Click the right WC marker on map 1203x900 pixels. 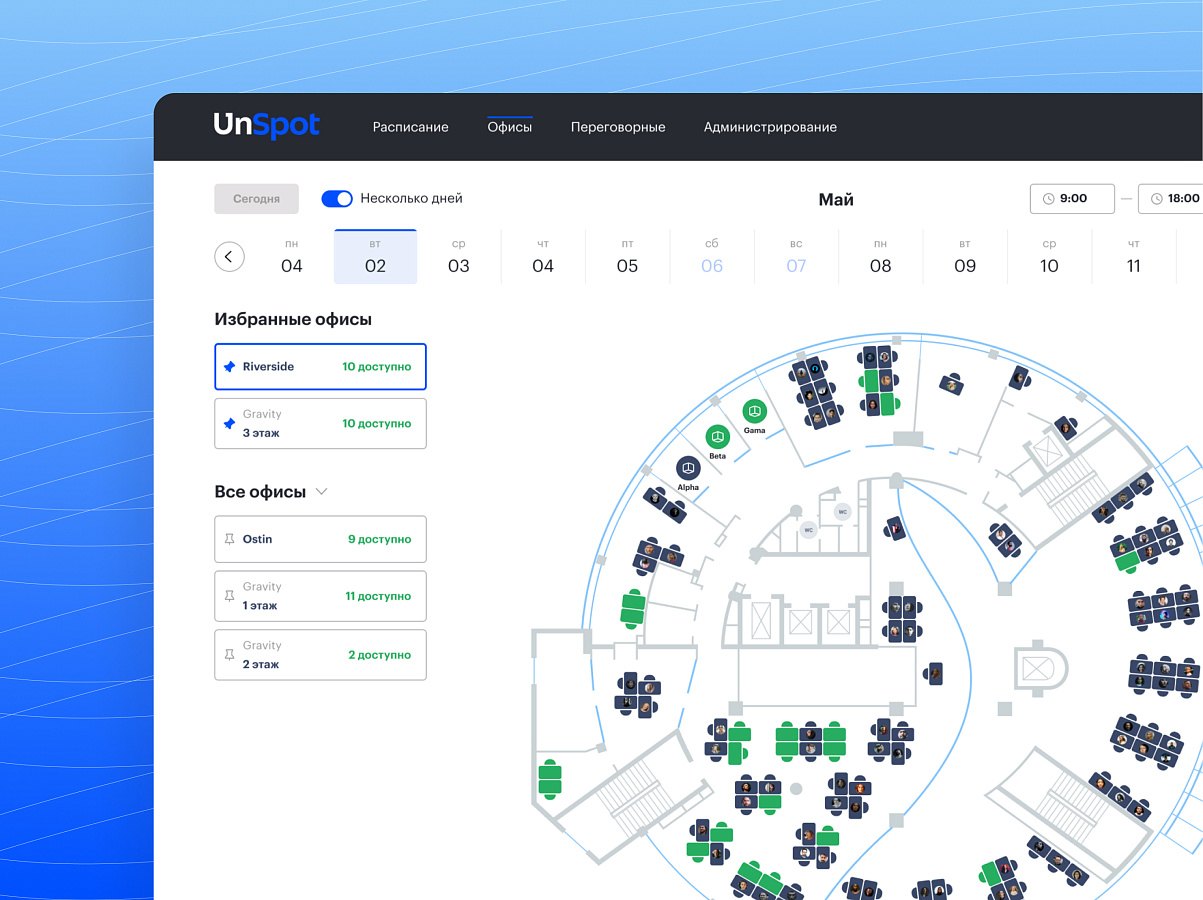pos(842,511)
